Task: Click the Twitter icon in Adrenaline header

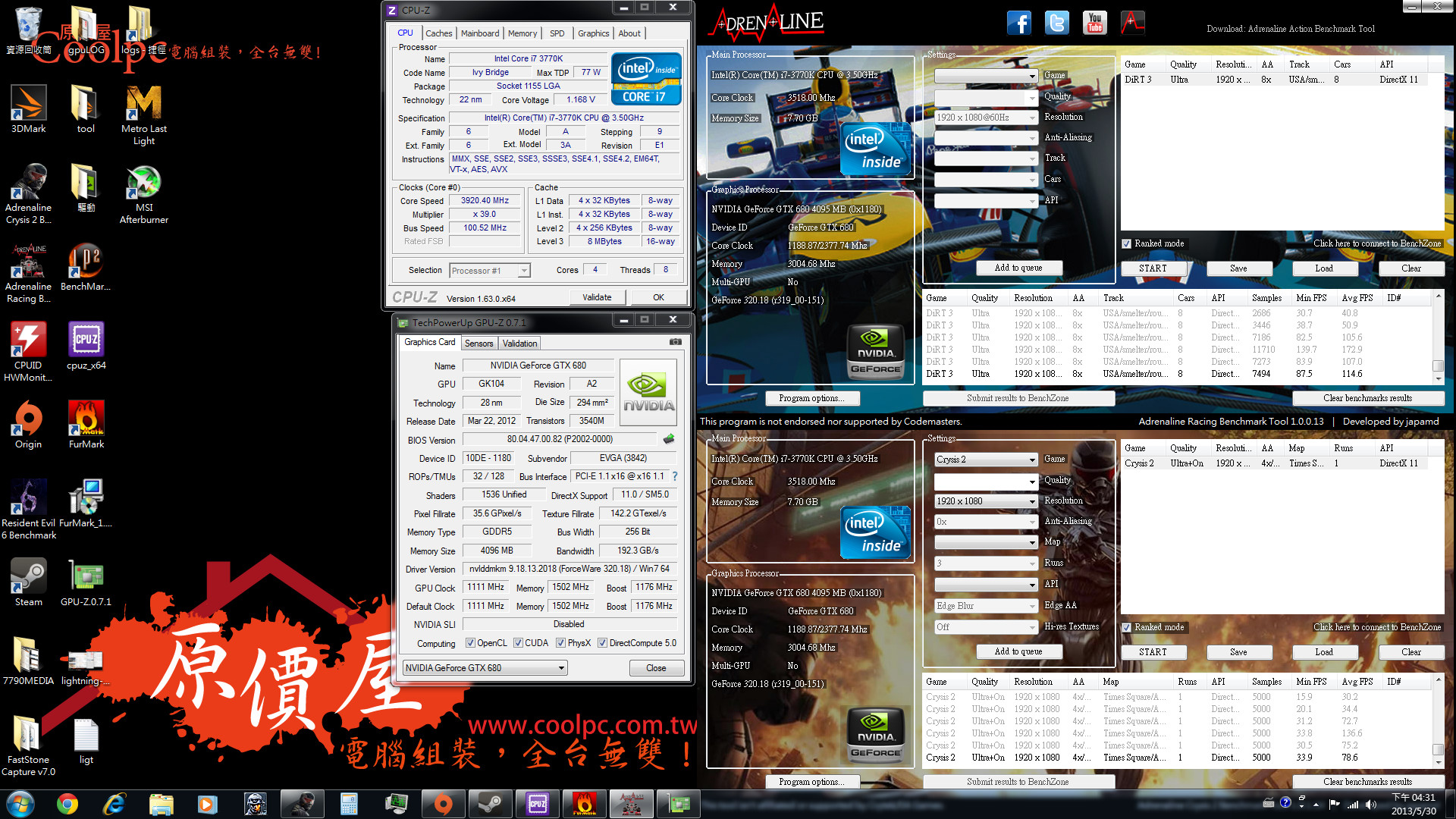Action: [x=1056, y=24]
